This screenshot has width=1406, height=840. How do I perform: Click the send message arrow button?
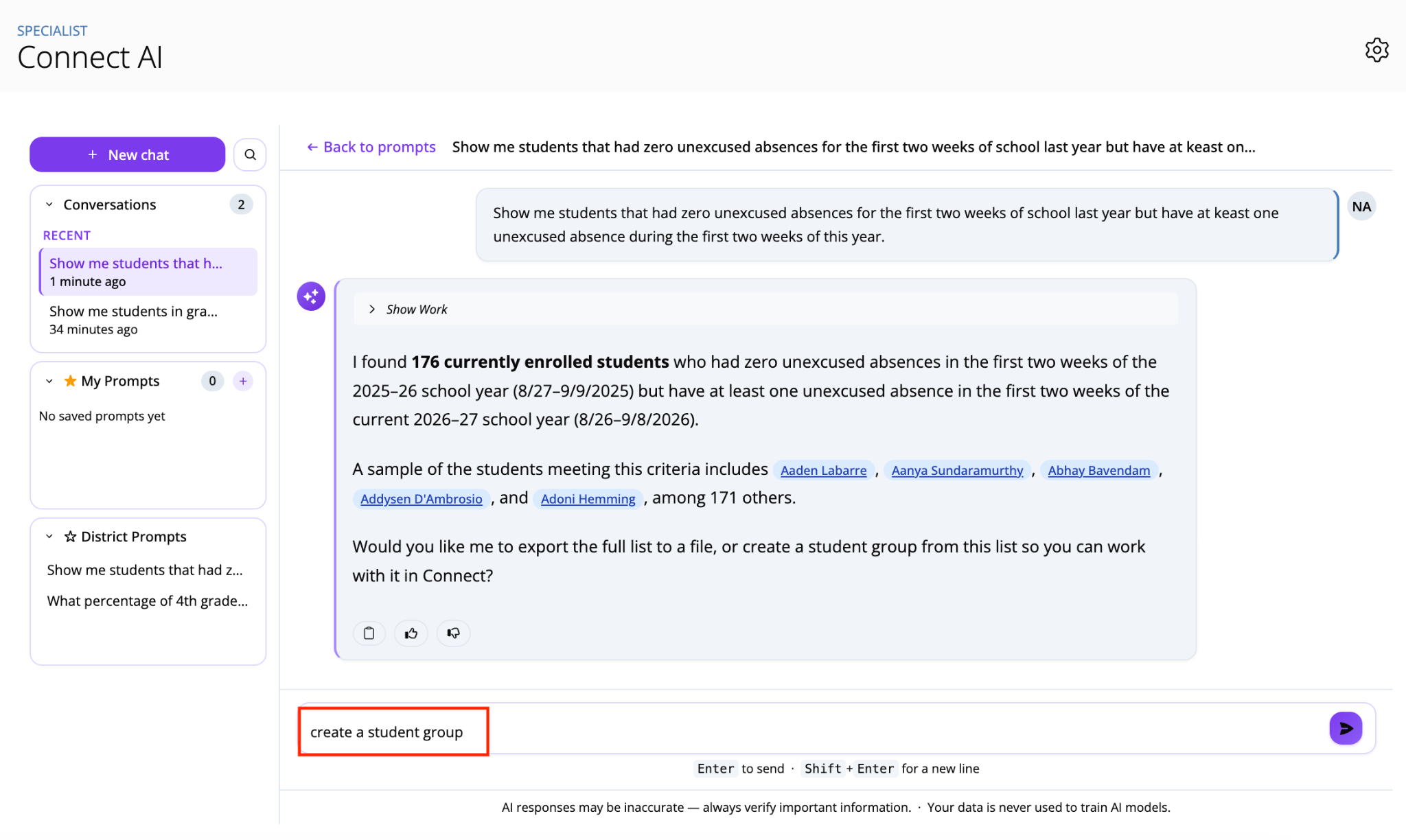[x=1346, y=728]
